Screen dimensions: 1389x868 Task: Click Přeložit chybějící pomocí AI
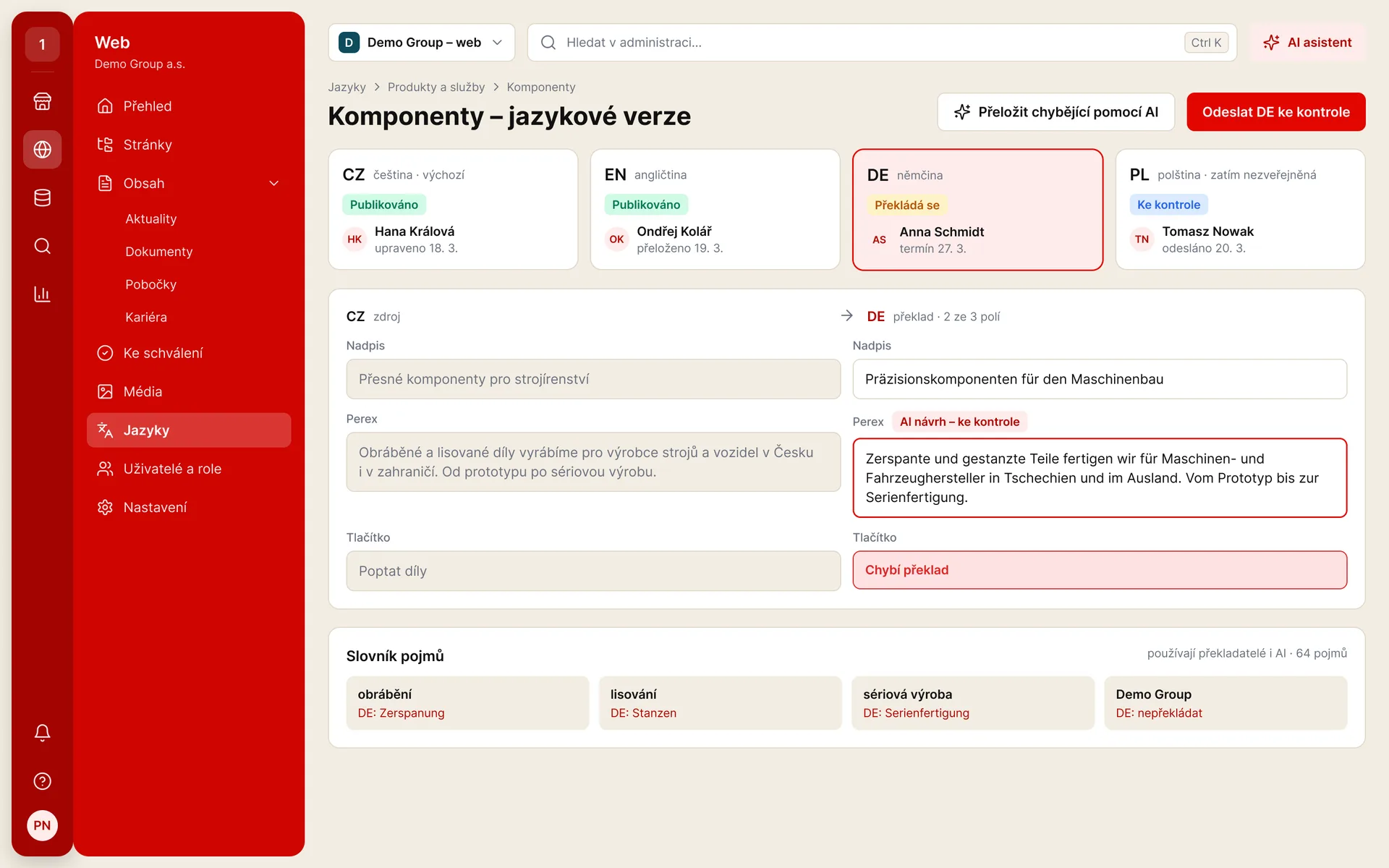pyautogui.click(x=1055, y=112)
